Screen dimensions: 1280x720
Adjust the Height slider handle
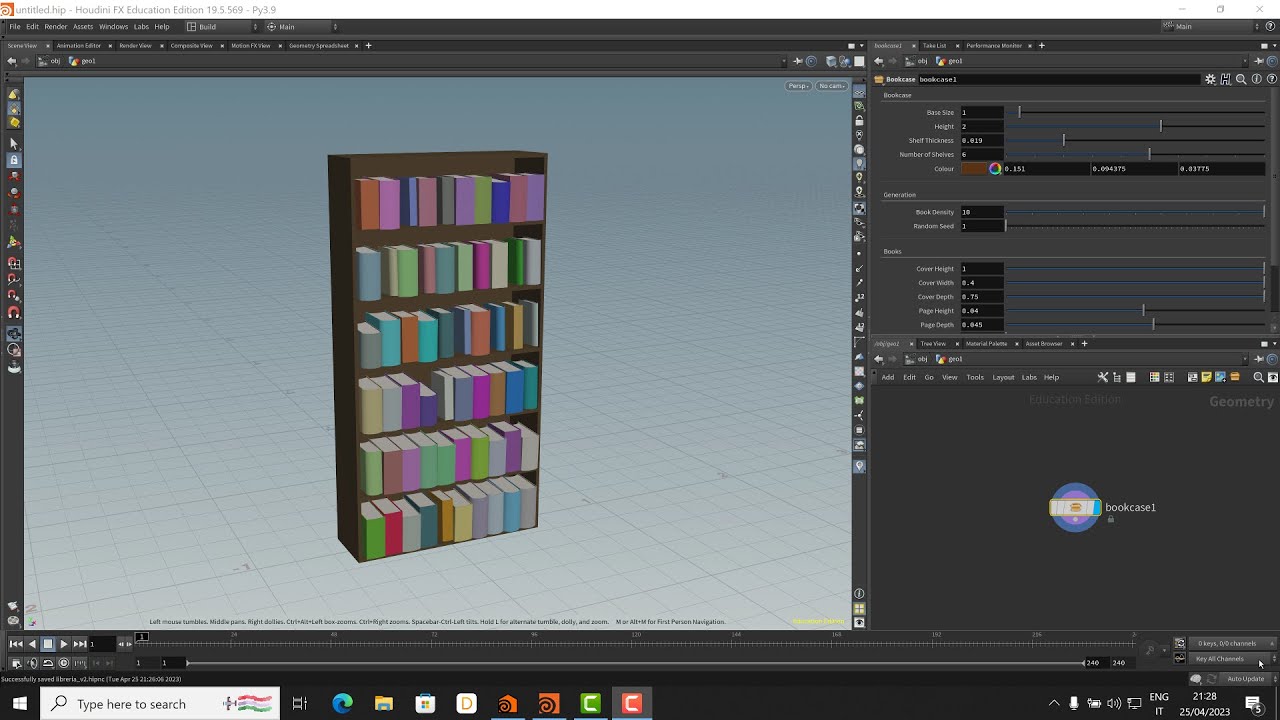(x=1161, y=126)
